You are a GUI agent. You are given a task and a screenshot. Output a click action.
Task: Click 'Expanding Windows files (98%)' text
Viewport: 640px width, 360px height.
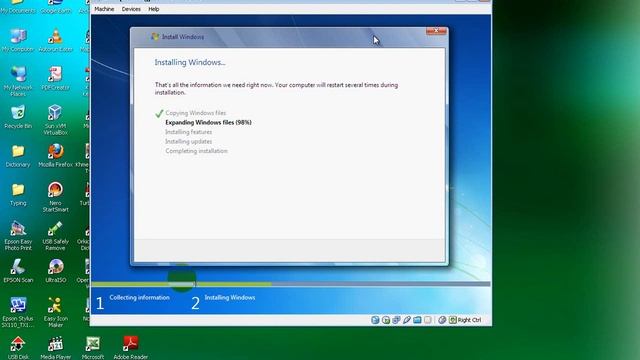tap(208, 122)
